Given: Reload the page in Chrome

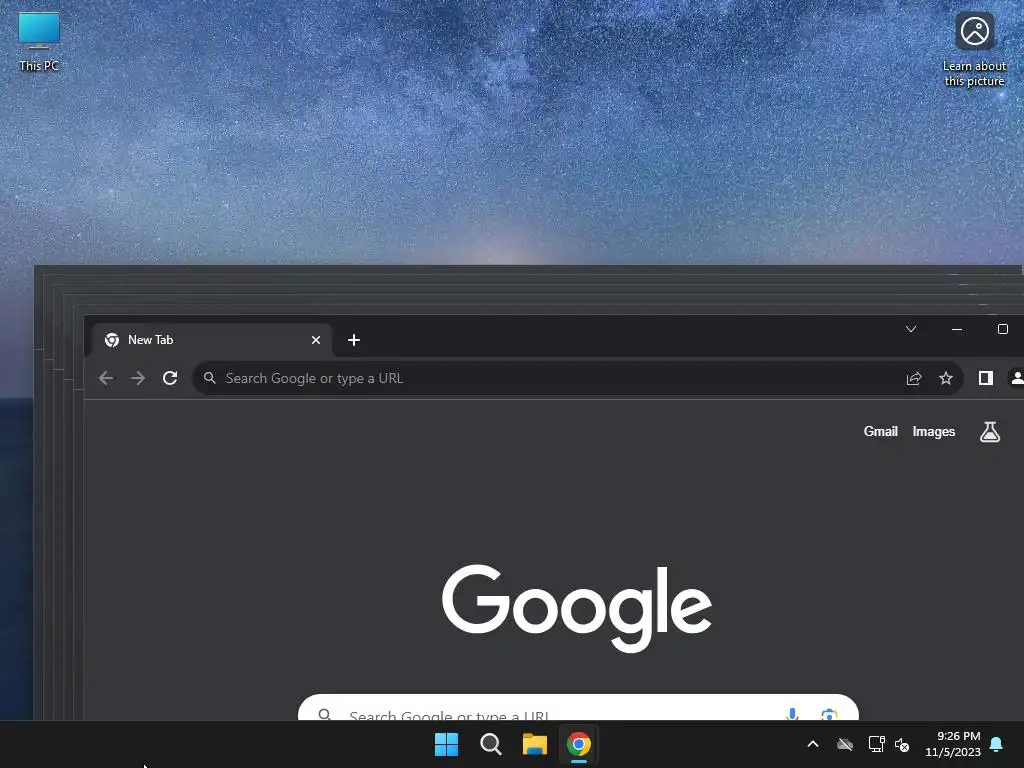Looking at the screenshot, I should pyautogui.click(x=170, y=378).
